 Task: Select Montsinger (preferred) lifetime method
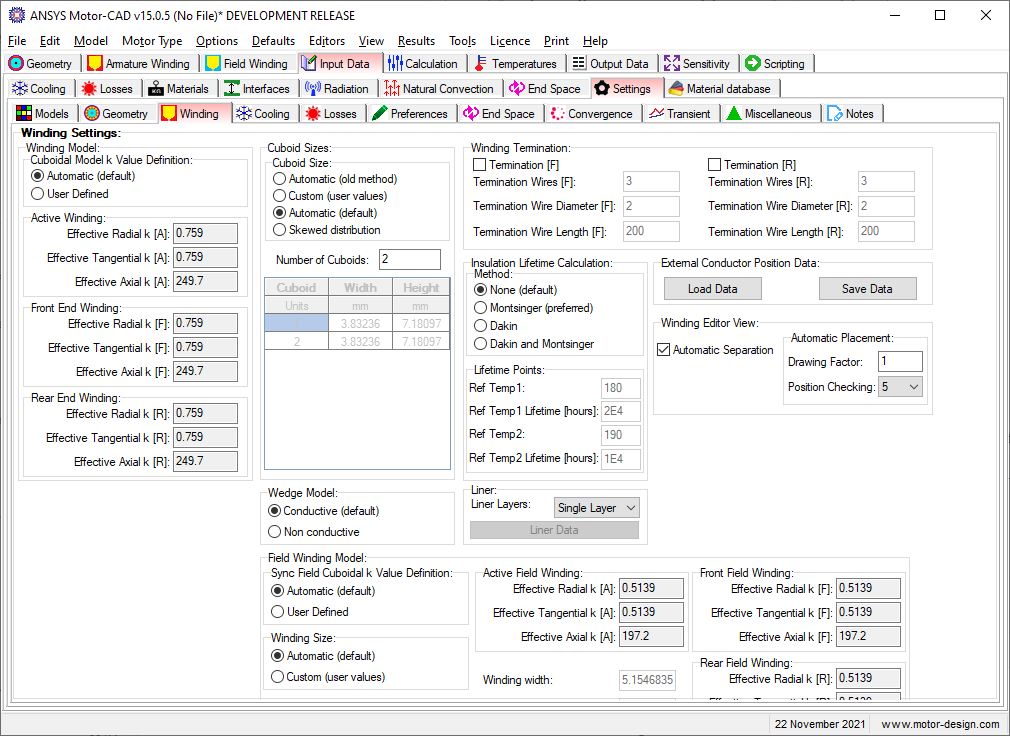click(482, 308)
